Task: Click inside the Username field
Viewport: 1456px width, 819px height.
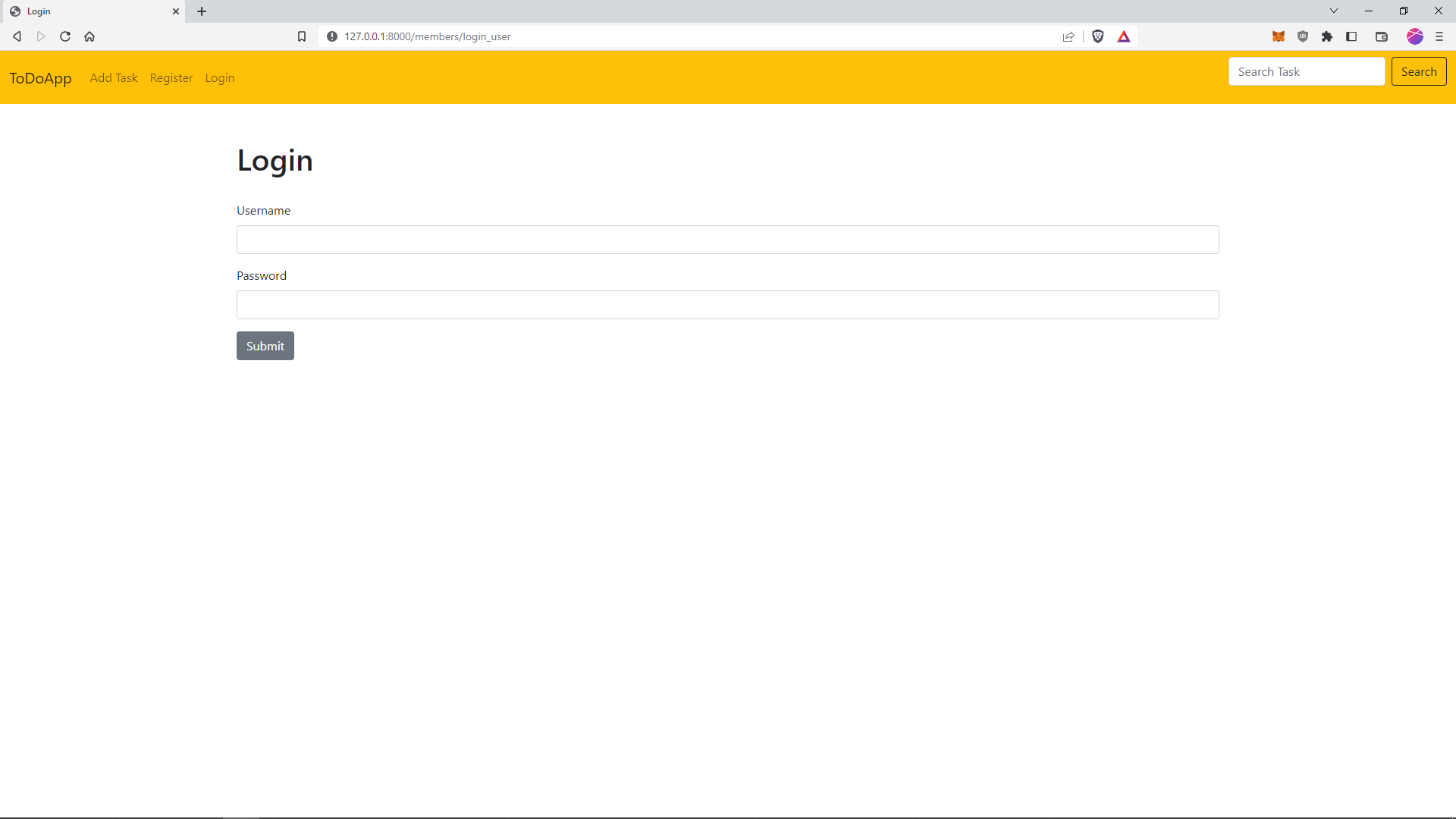Action: [x=727, y=240]
